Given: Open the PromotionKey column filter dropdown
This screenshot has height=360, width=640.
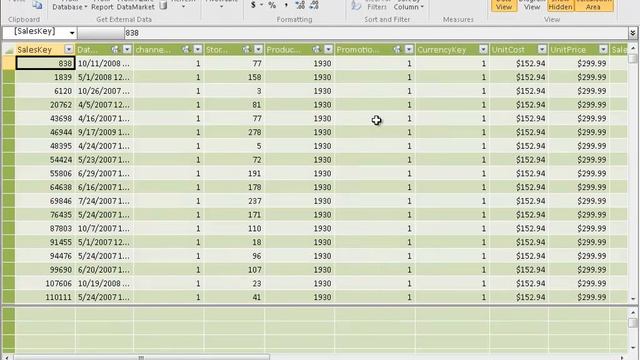Looking at the screenshot, I should tap(409, 49).
